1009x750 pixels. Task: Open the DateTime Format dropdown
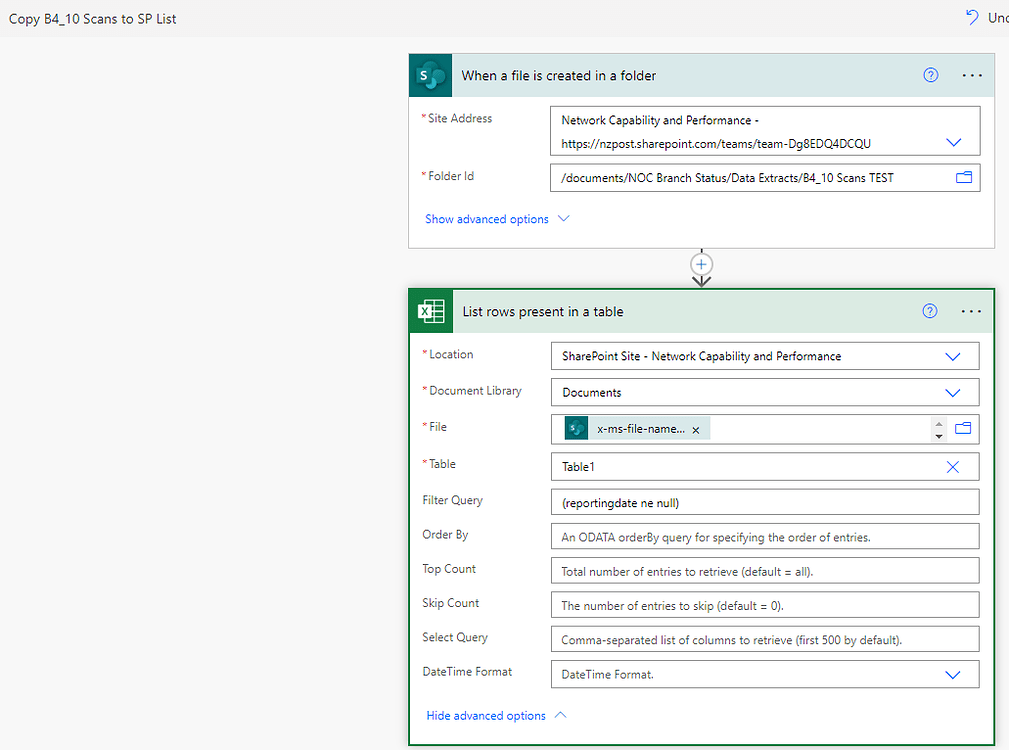coord(952,674)
